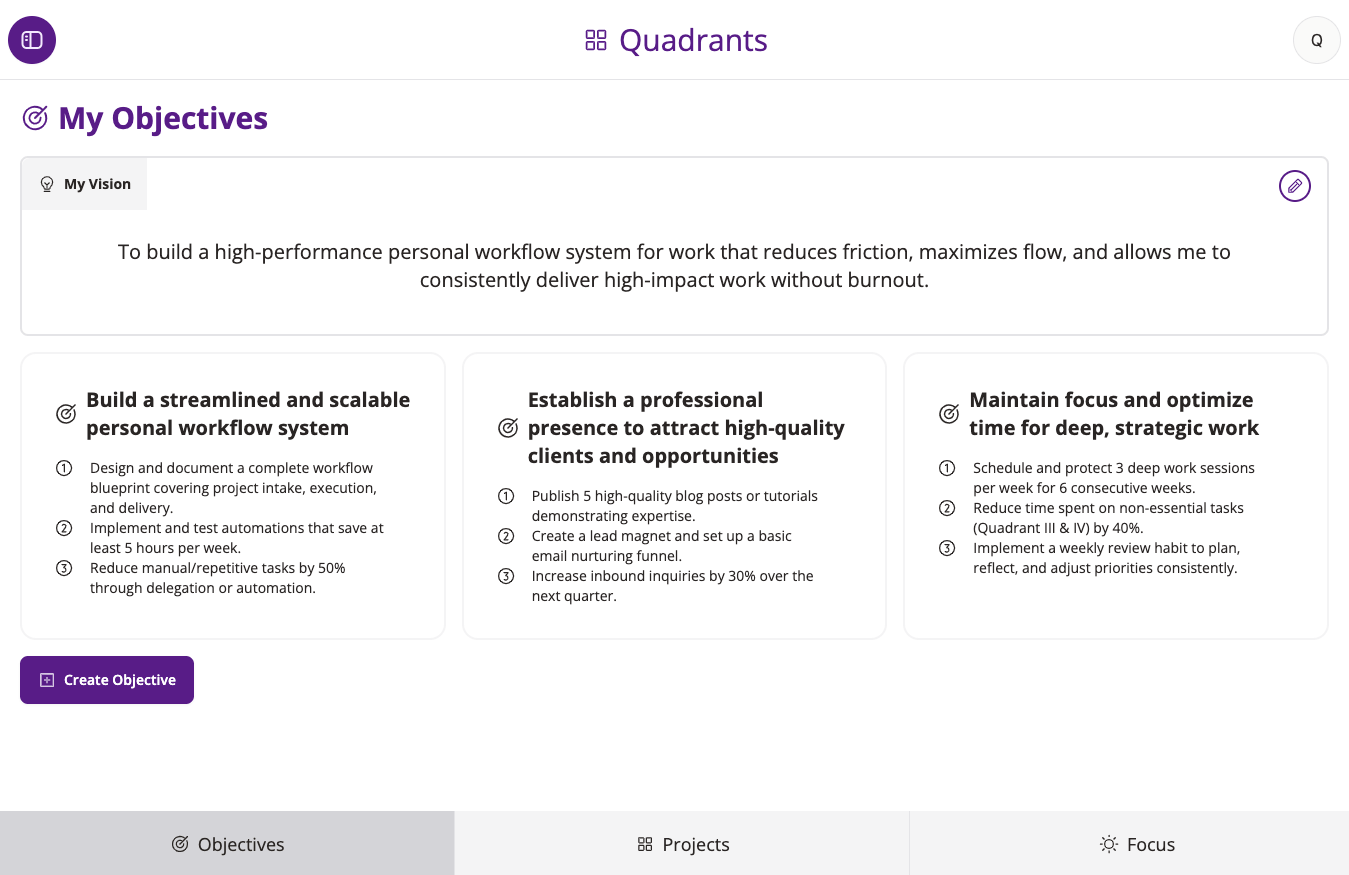1349x875 pixels.
Task: Open the Q user profile avatar
Action: [1316, 40]
